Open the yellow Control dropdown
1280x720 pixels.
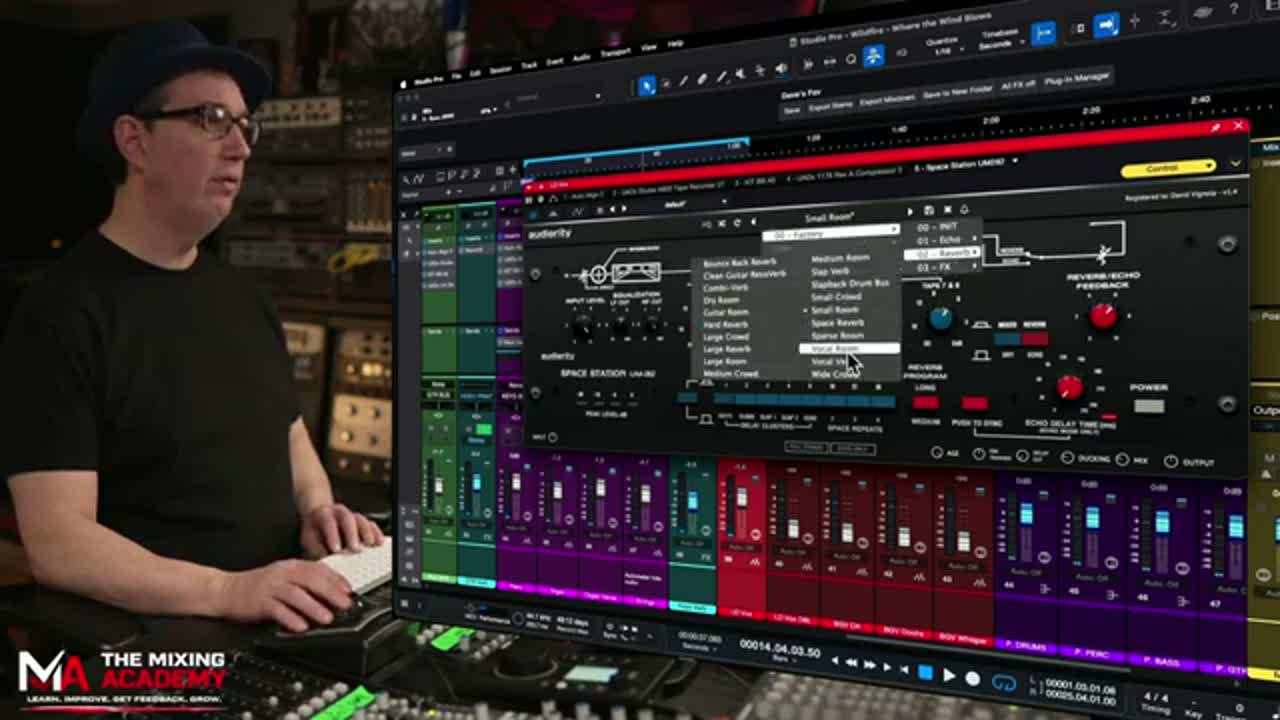[1167, 168]
